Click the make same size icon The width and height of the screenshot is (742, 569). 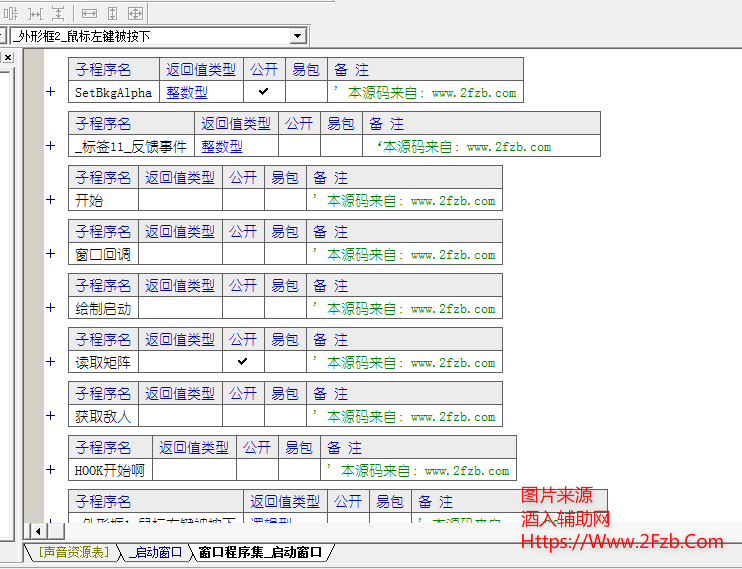pyautogui.click(x=135, y=13)
